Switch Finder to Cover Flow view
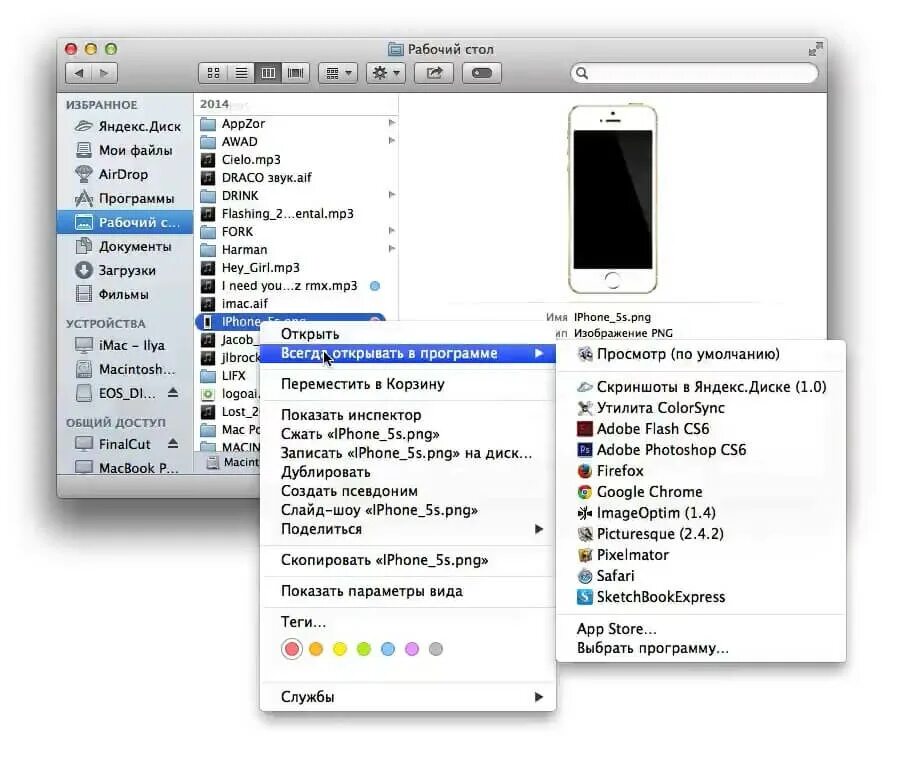Image resolution: width=898 pixels, height=759 pixels. coord(296,73)
